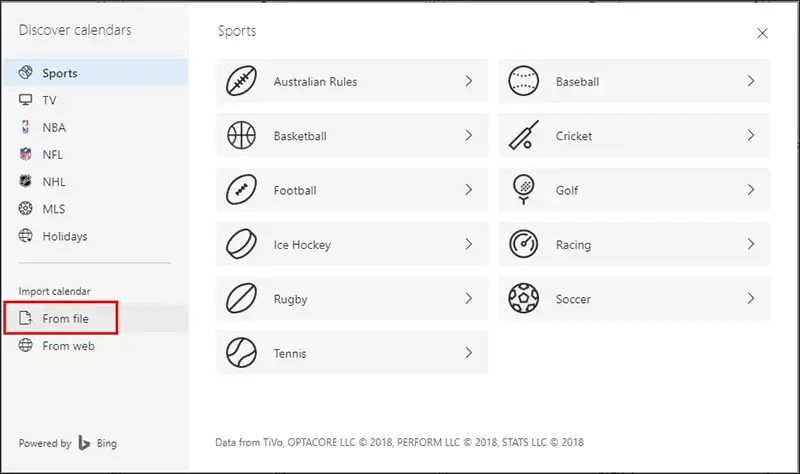Viewport: 800px width, 474px height.
Task: Open the Holidays calendars category
Action: coord(64,236)
